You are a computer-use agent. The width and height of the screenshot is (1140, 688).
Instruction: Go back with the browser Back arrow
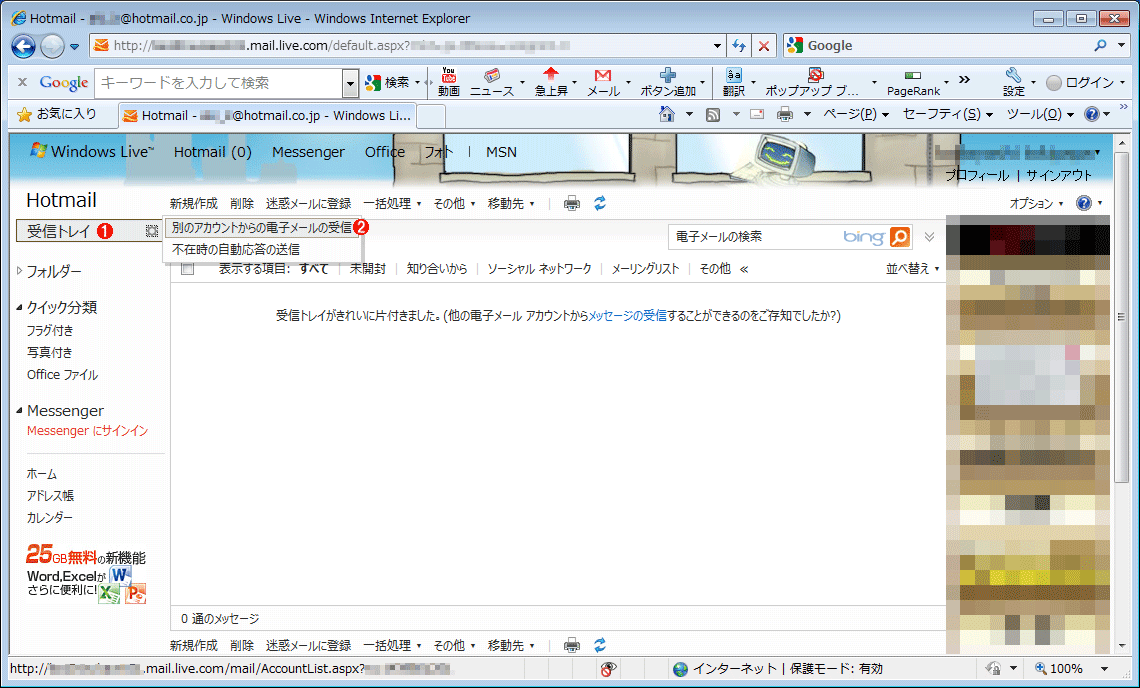[23, 47]
